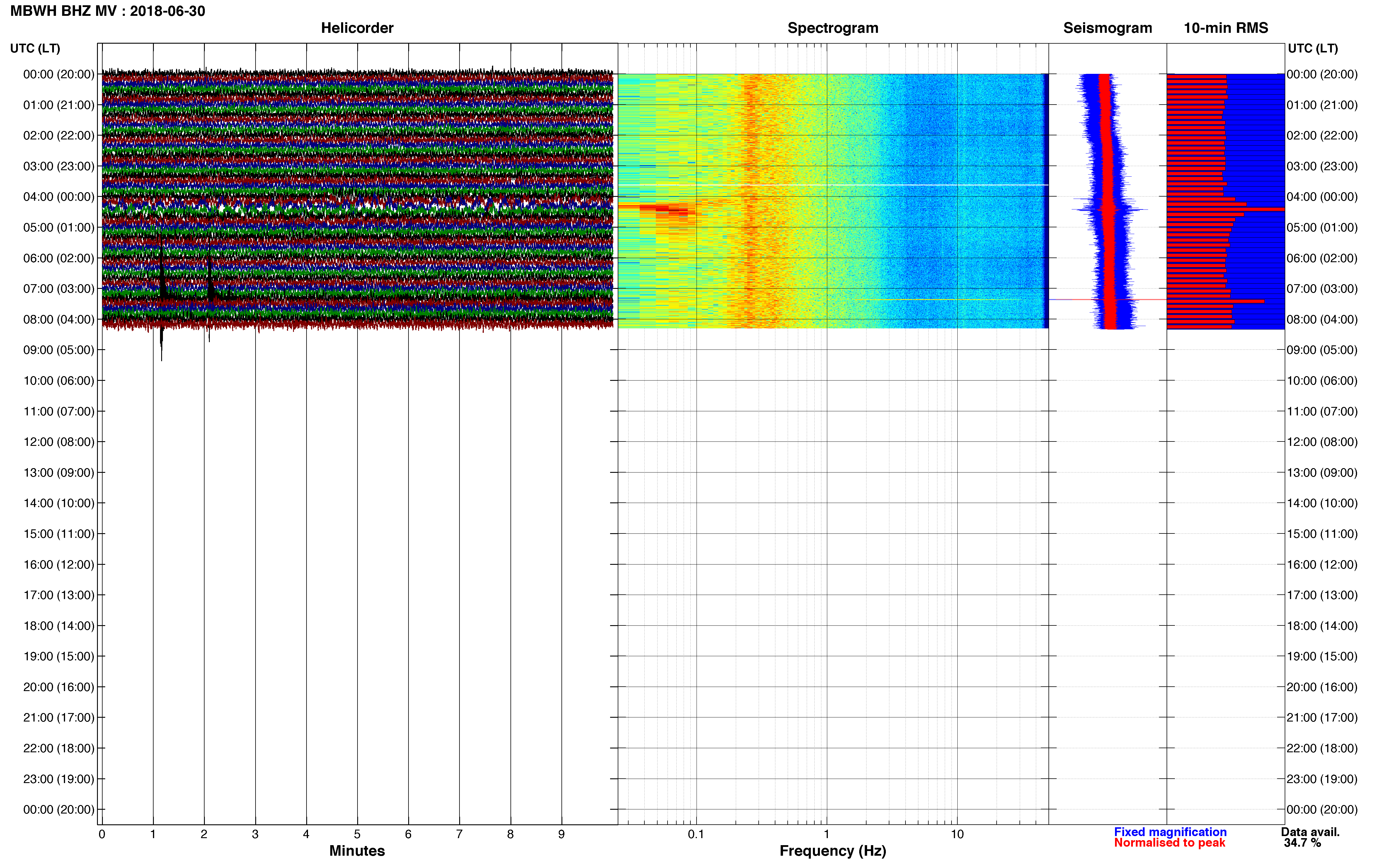This screenshot has height=868, width=1389.
Task: Click the right UTC (LT) axis header
Action: (1313, 48)
